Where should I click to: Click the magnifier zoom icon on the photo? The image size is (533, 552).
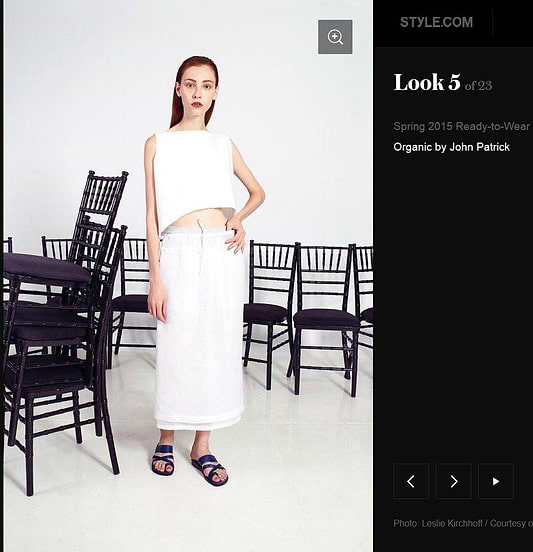tap(335, 37)
